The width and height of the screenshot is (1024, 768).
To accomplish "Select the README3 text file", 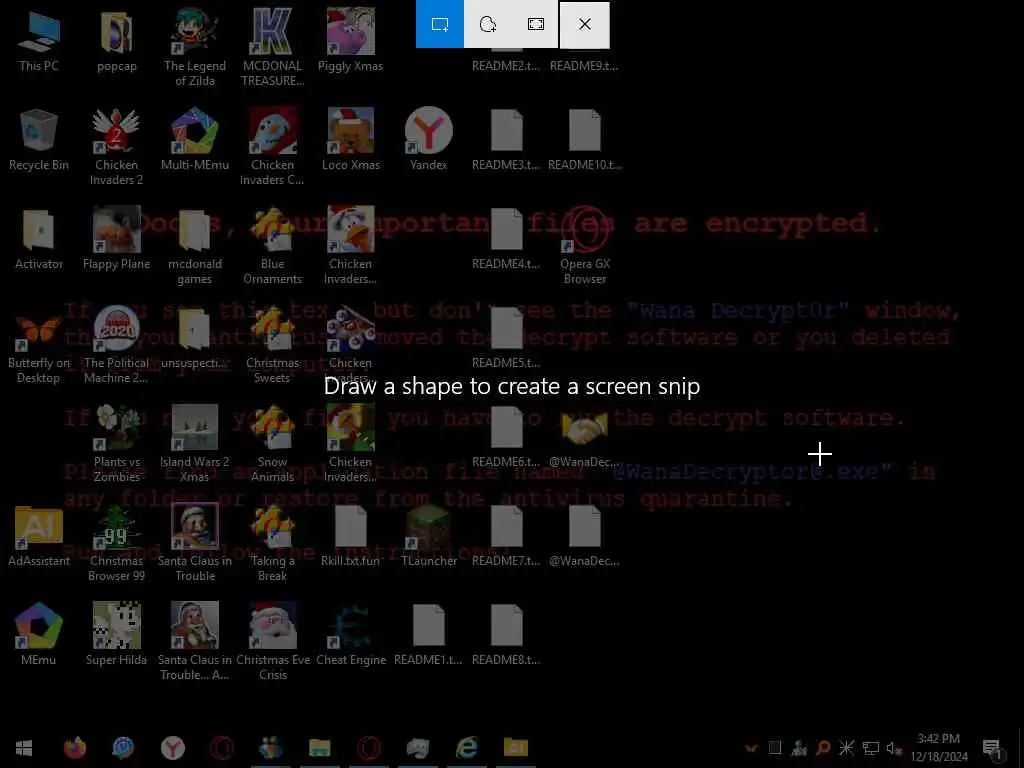I will pyautogui.click(x=506, y=140).
